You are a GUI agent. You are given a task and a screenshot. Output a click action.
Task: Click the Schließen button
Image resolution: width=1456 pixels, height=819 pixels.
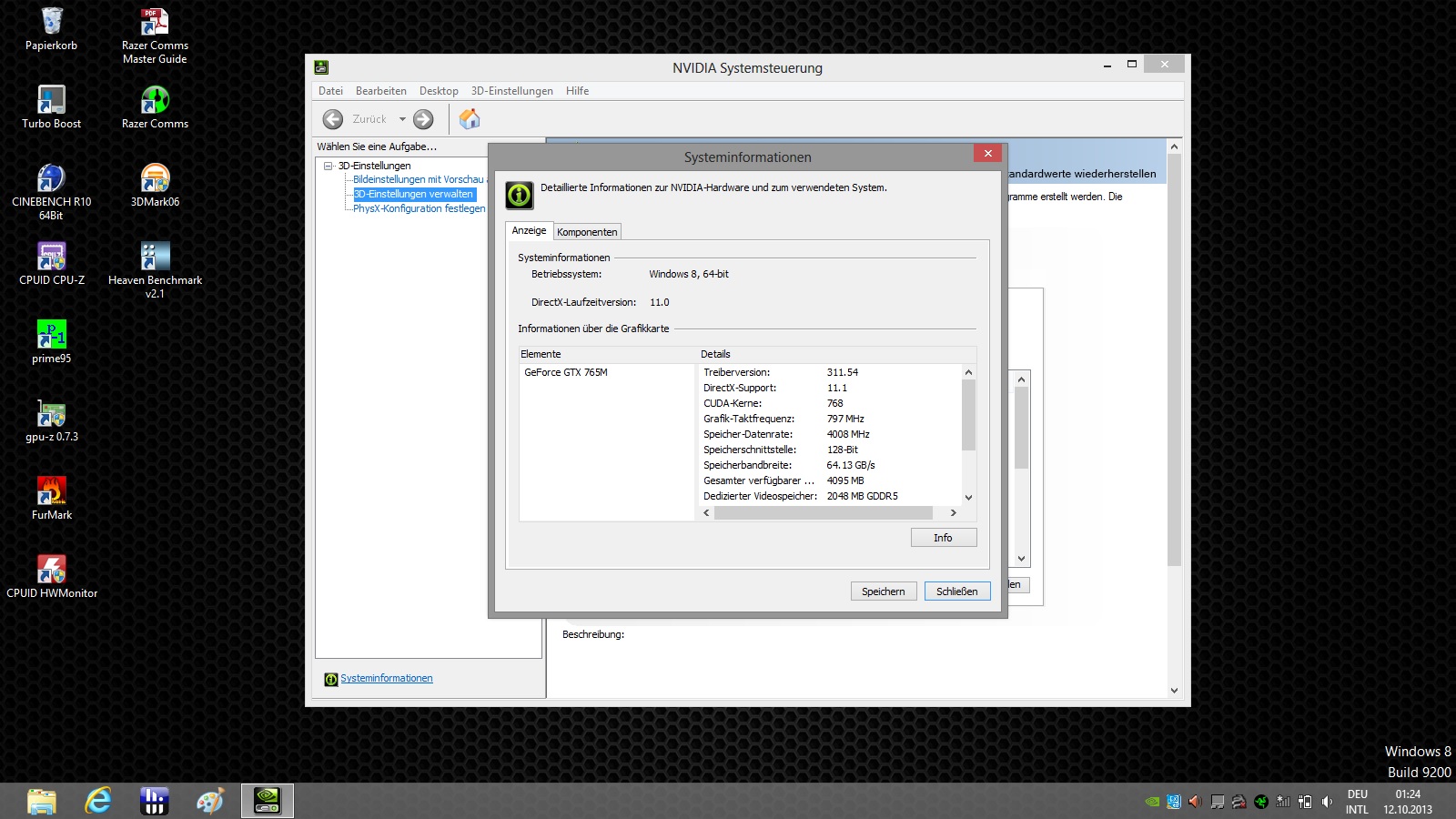coord(957,591)
